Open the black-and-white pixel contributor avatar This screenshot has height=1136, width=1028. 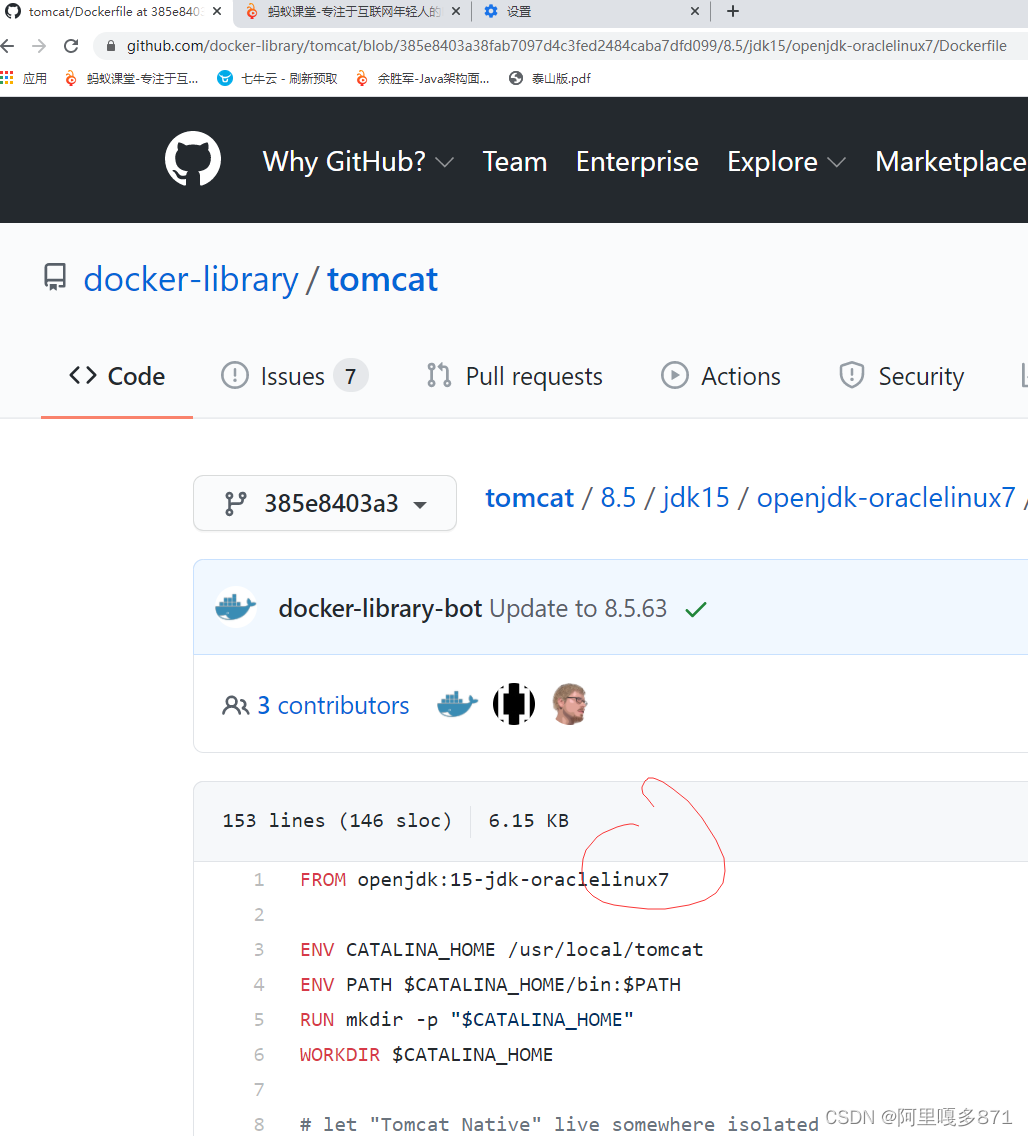pos(514,704)
